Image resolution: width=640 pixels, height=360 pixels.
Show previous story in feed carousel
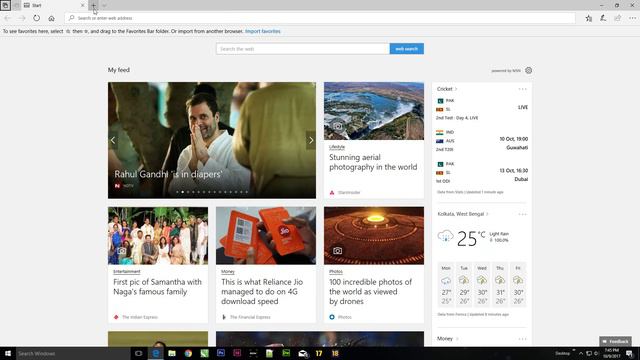pyautogui.click(x=113, y=140)
